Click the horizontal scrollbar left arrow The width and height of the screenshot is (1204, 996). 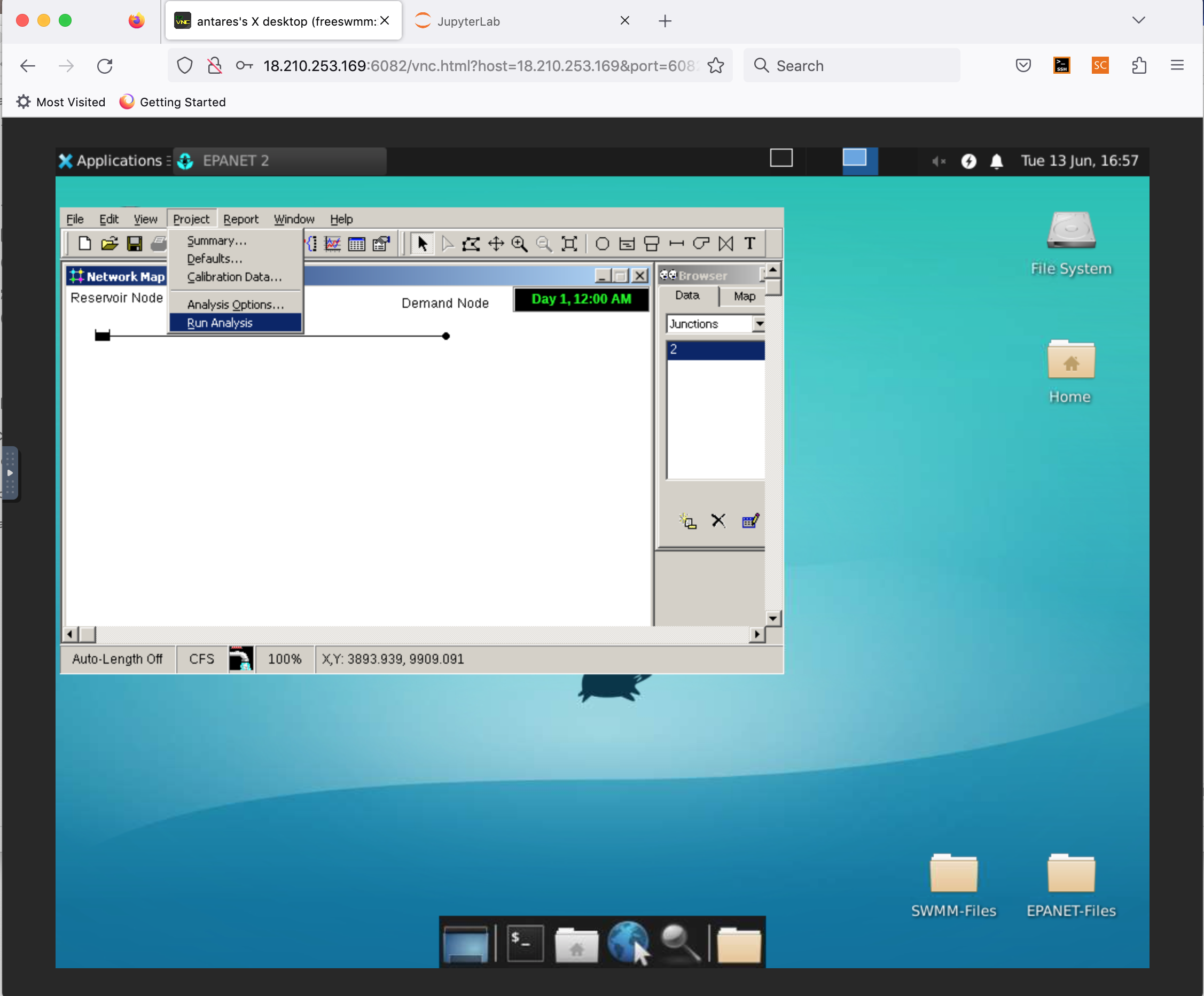[x=71, y=635]
